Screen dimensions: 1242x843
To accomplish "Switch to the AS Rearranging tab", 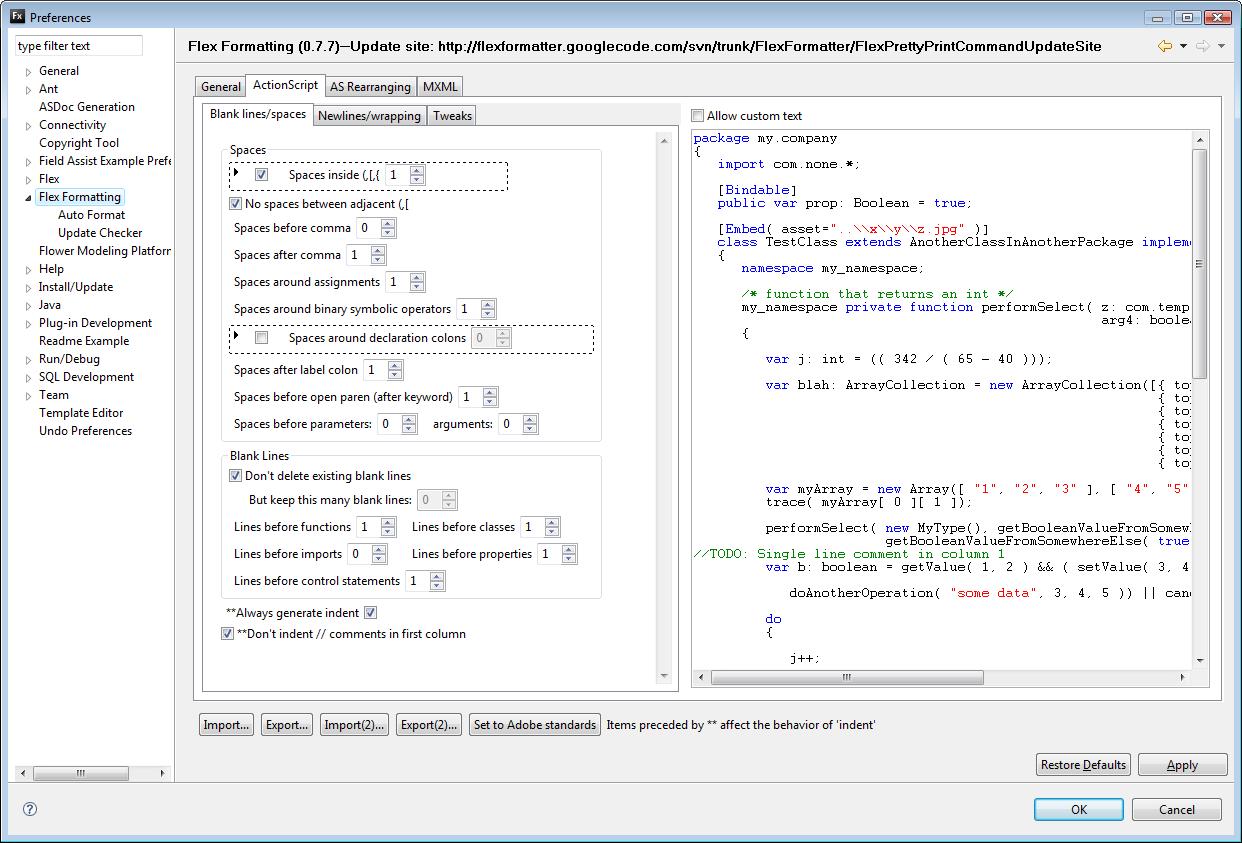I will 370,87.
